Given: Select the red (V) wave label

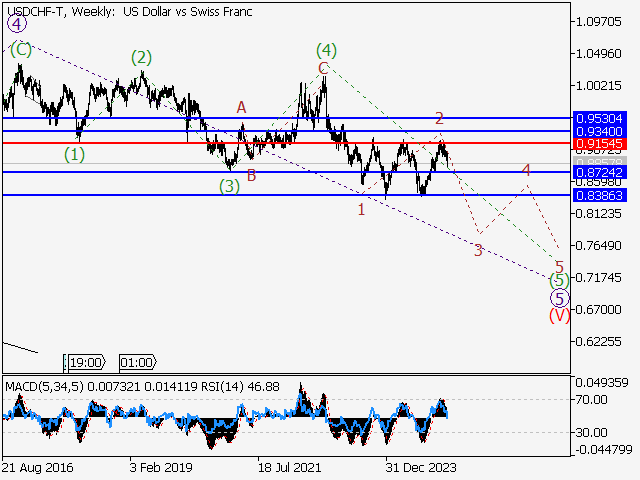Looking at the screenshot, I should (559, 315).
